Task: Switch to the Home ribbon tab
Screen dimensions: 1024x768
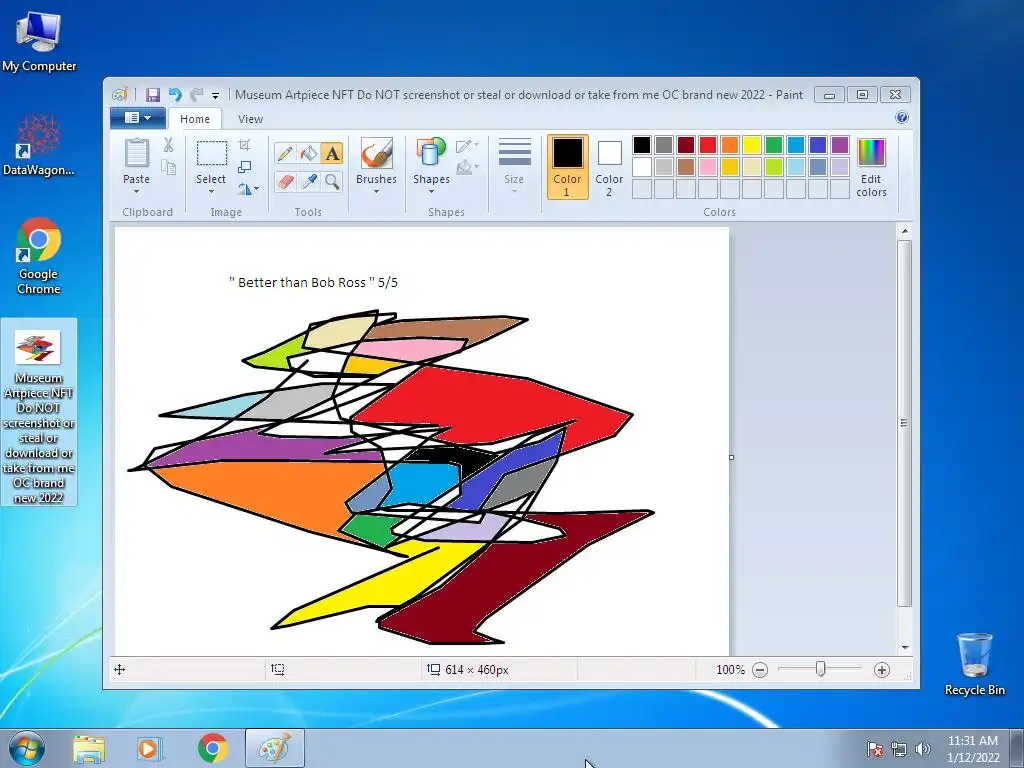Action: (x=195, y=119)
